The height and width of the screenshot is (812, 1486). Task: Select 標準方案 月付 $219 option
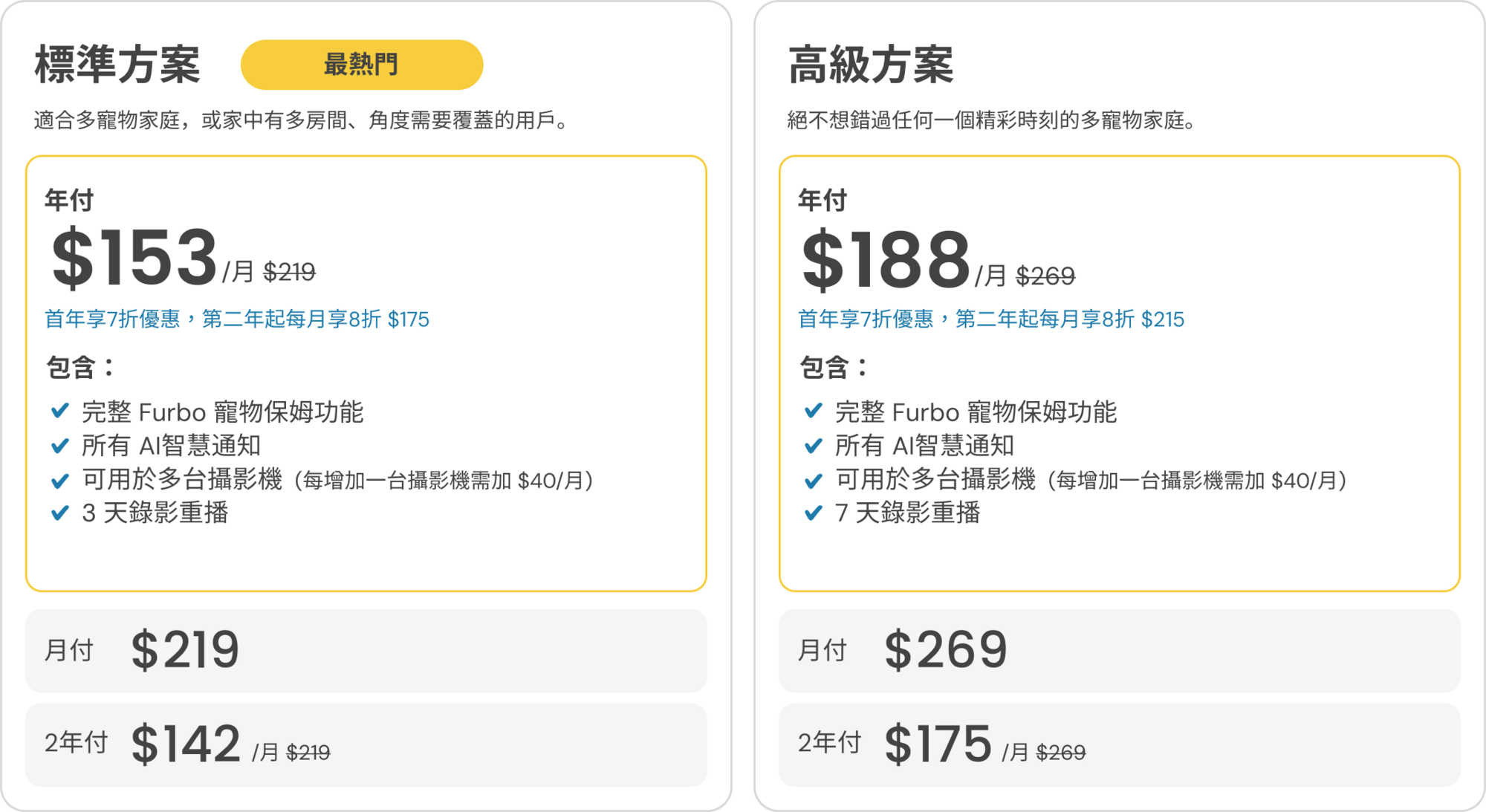pyautogui.click(x=366, y=651)
